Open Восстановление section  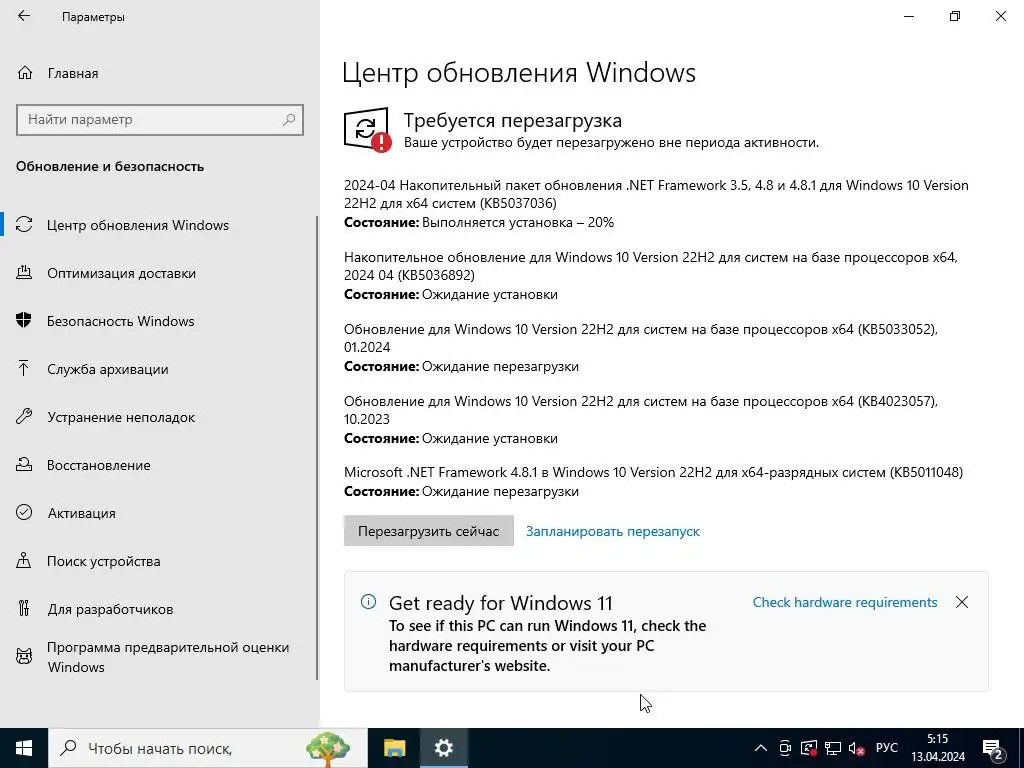pos(99,465)
